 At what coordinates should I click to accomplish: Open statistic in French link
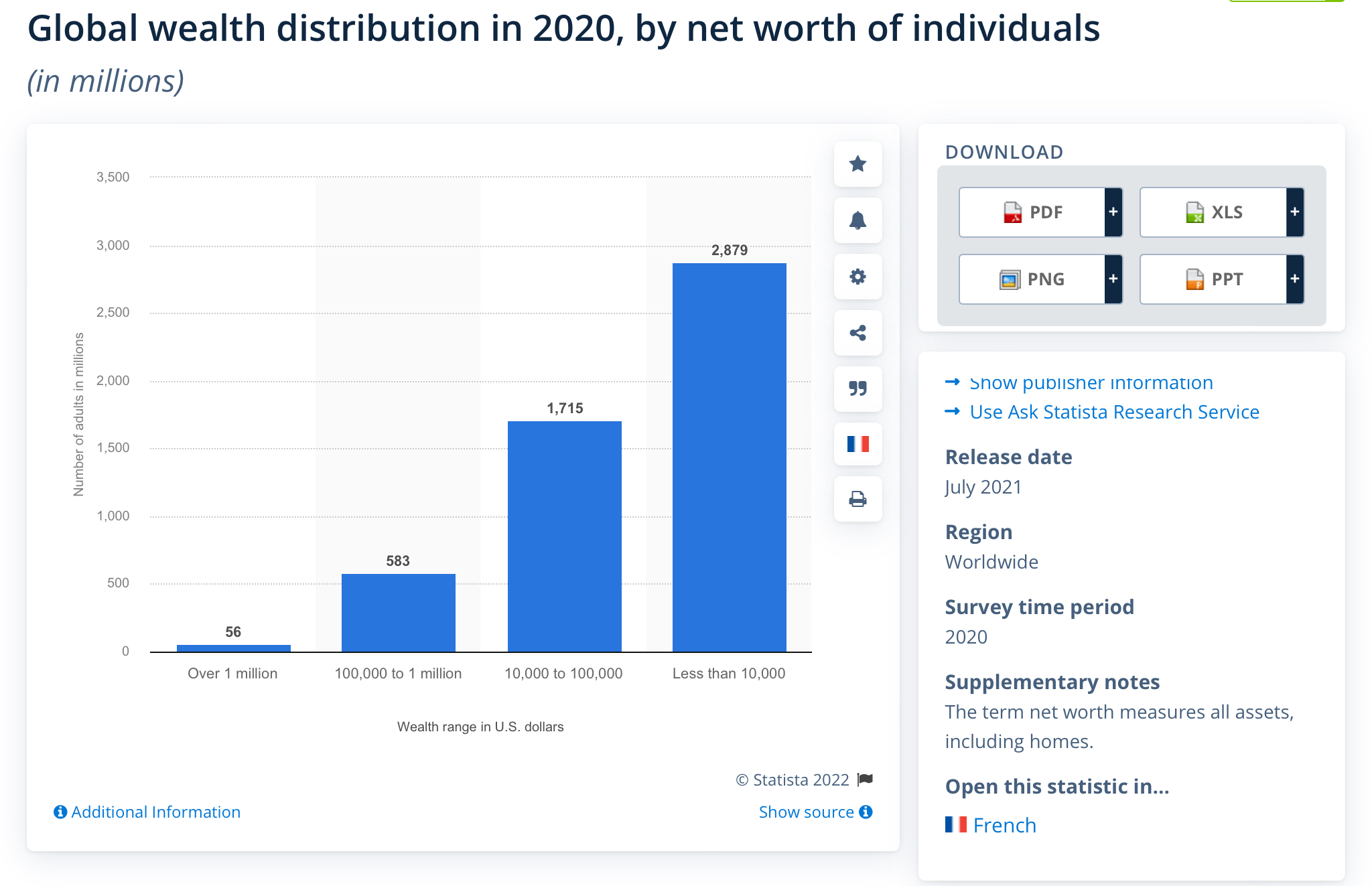pos(1004,824)
